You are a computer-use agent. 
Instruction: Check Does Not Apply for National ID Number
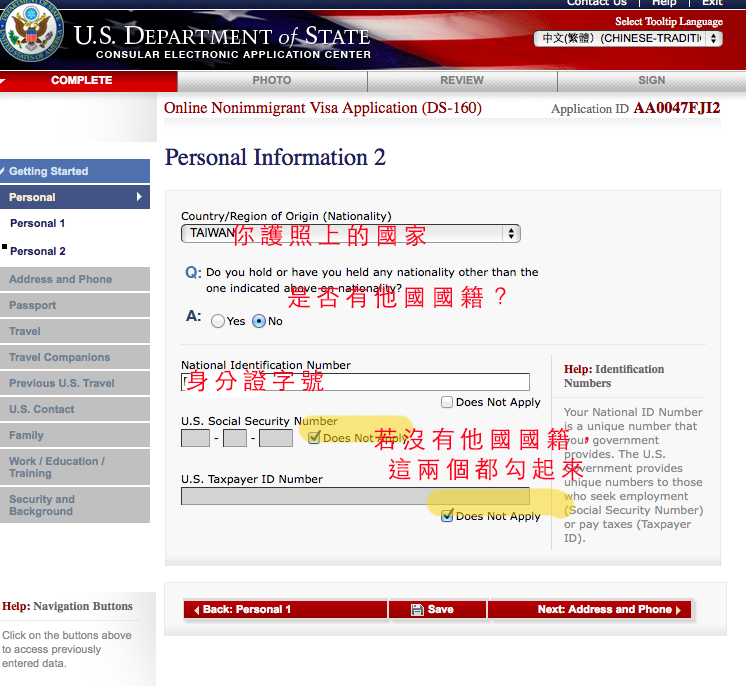pos(447,402)
